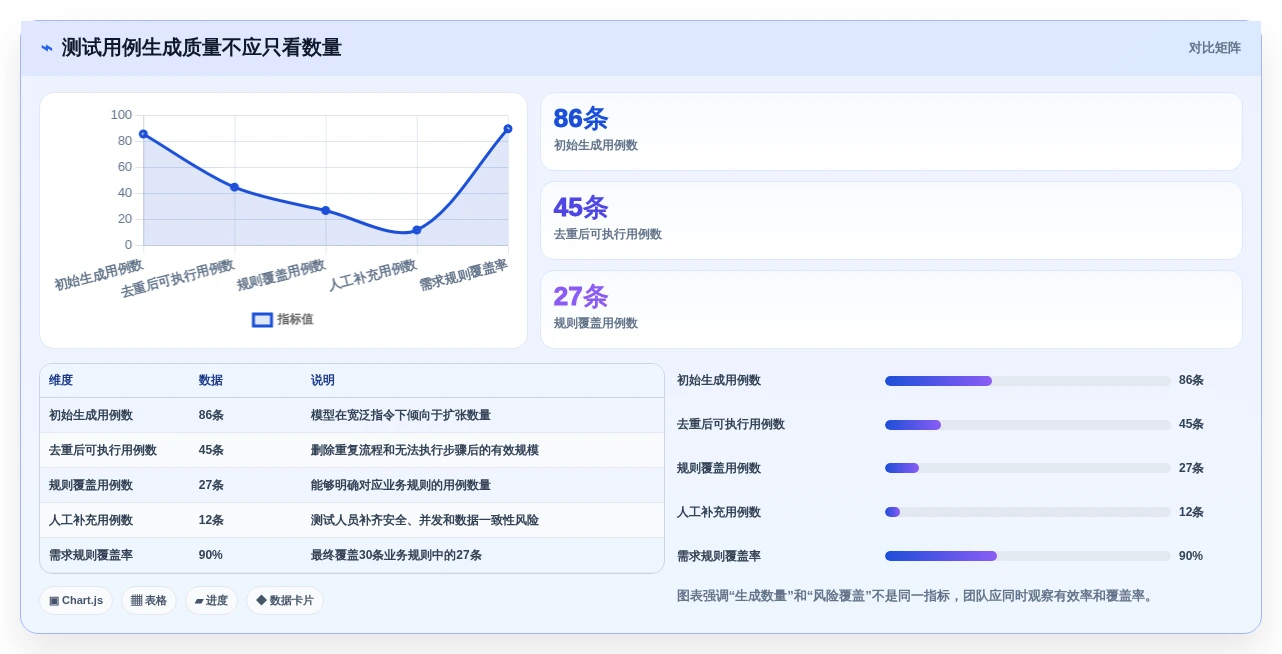
Task: Click table cell 需求规则覆盖率
Action: click(91, 555)
